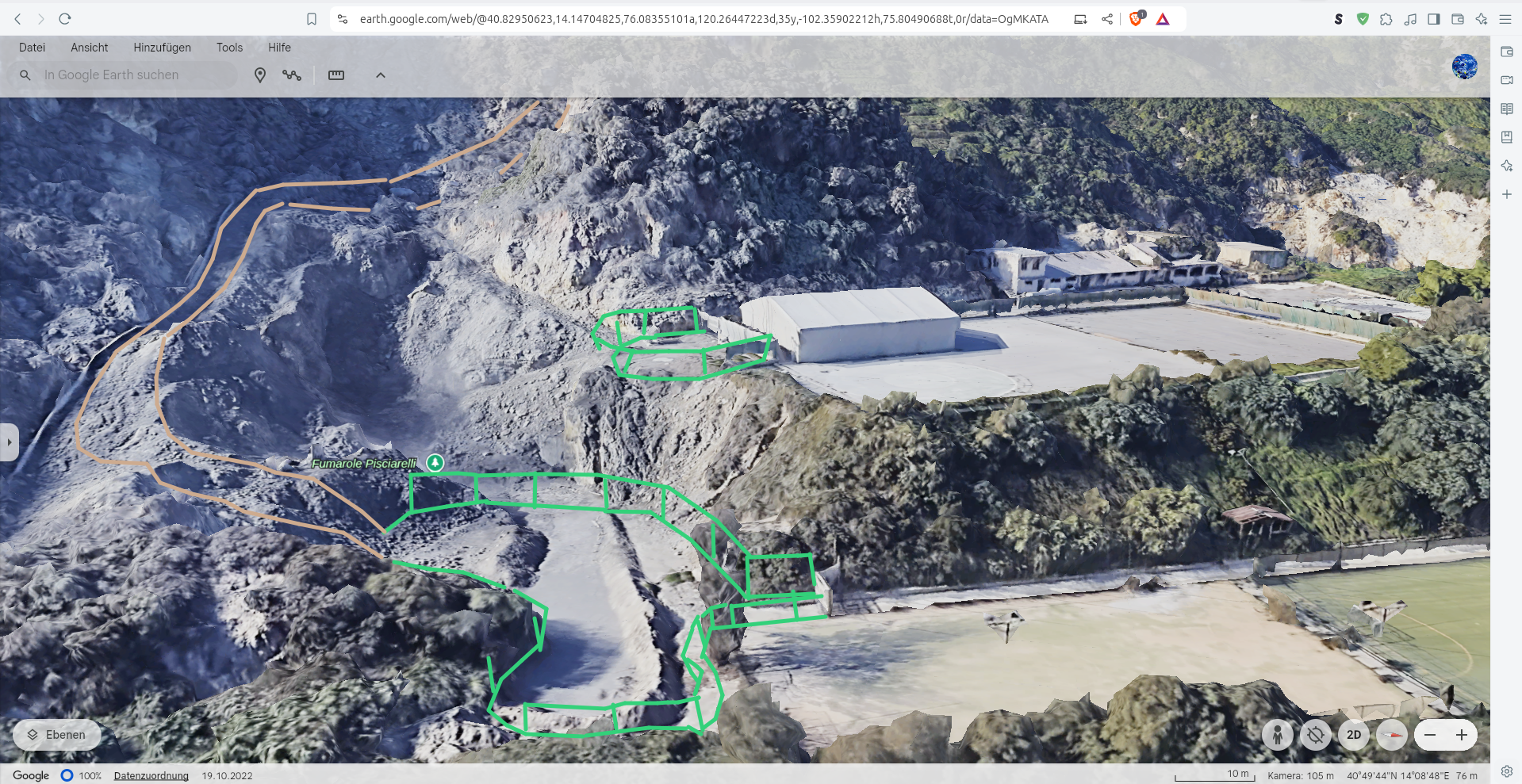Toggle the browser sidebar panel
This screenshot has width=1522, height=784.
pos(1434,19)
